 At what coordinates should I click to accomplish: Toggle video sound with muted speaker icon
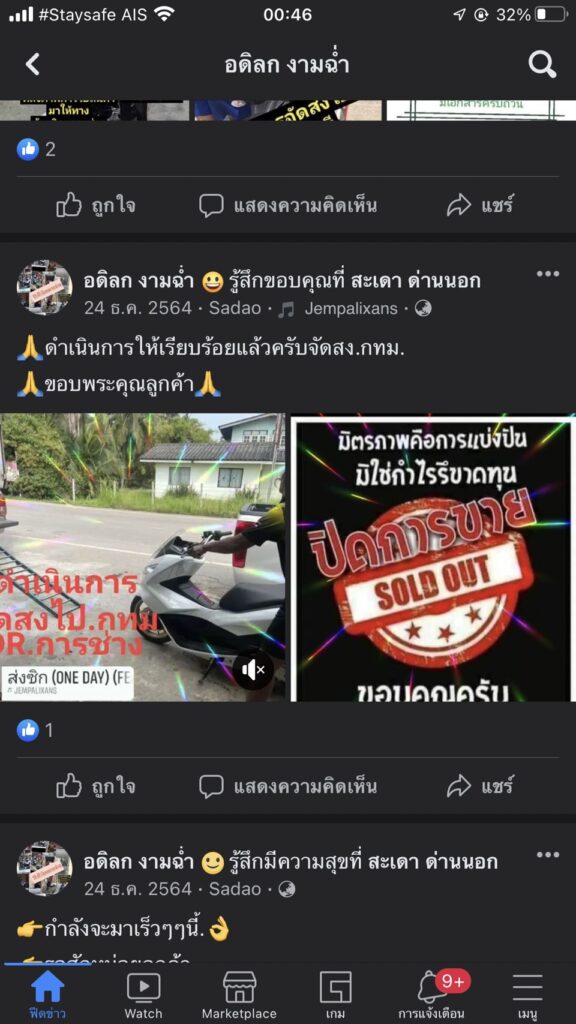[x=253, y=669]
